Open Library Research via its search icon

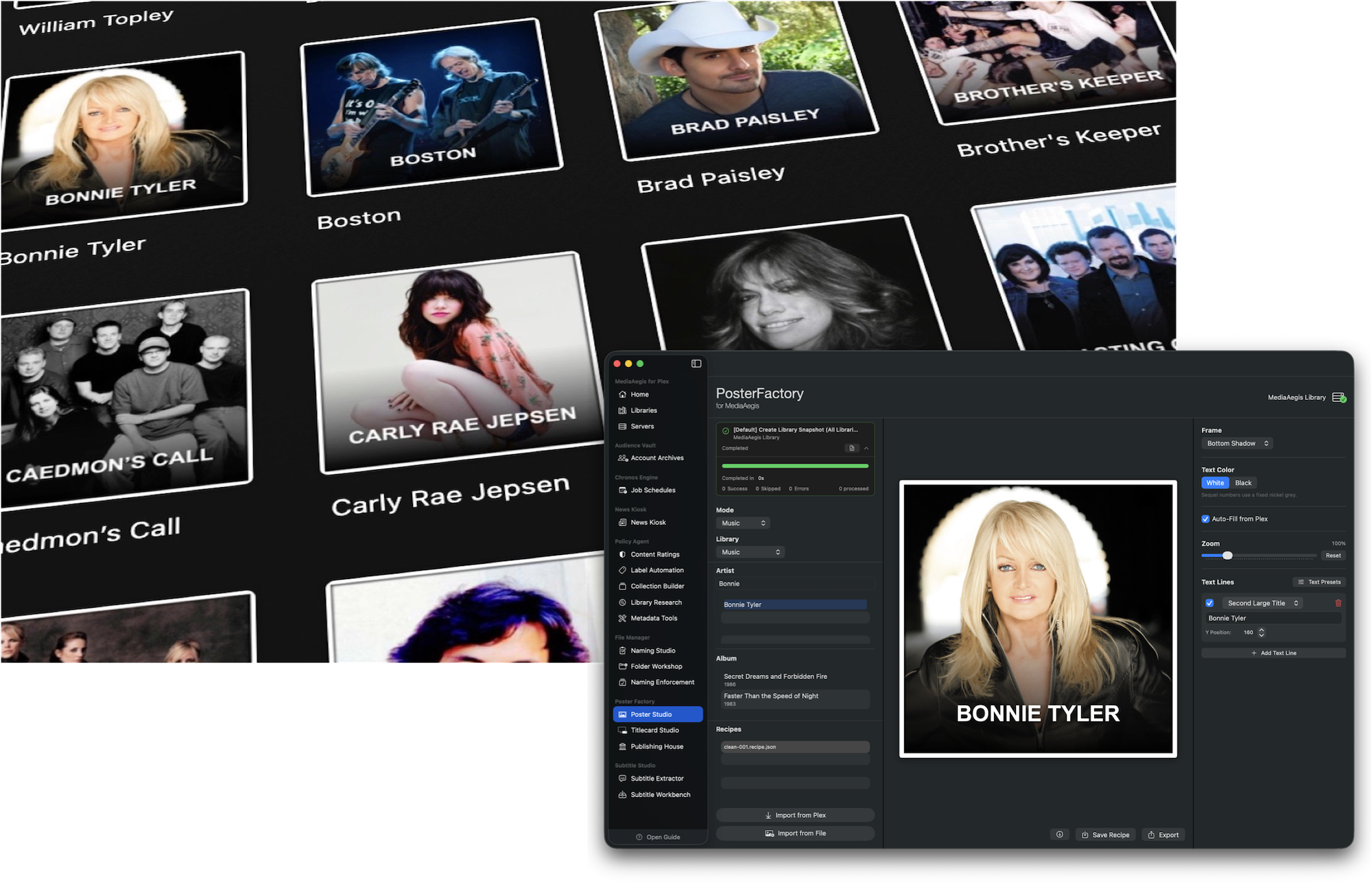(x=622, y=602)
